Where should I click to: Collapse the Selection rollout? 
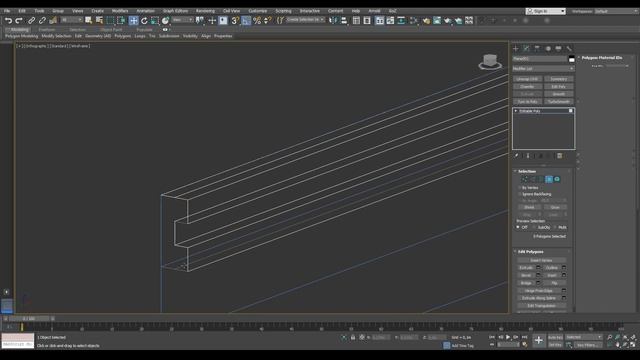527,171
